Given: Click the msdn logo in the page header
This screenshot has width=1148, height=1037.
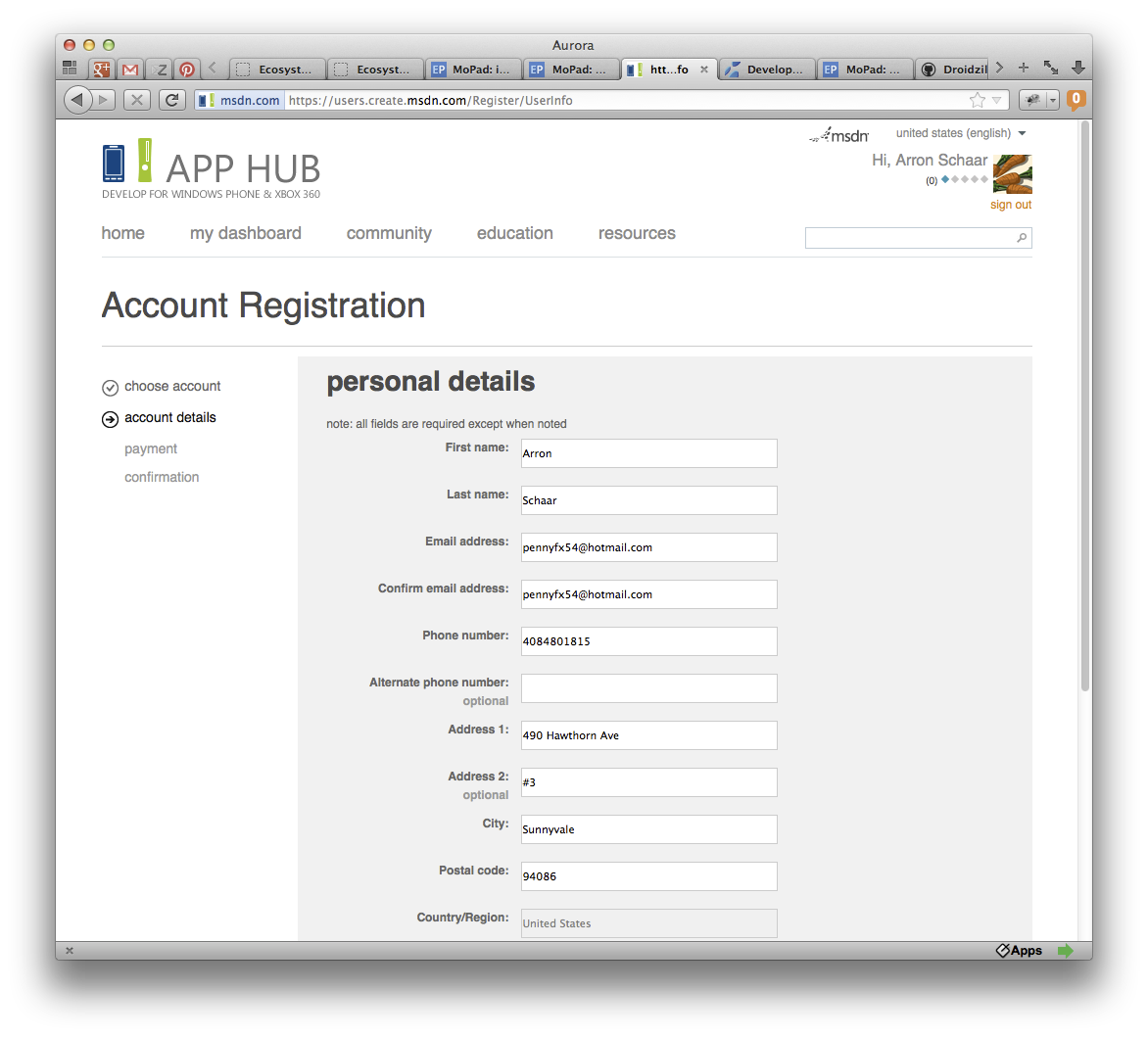Looking at the screenshot, I should tap(839, 135).
